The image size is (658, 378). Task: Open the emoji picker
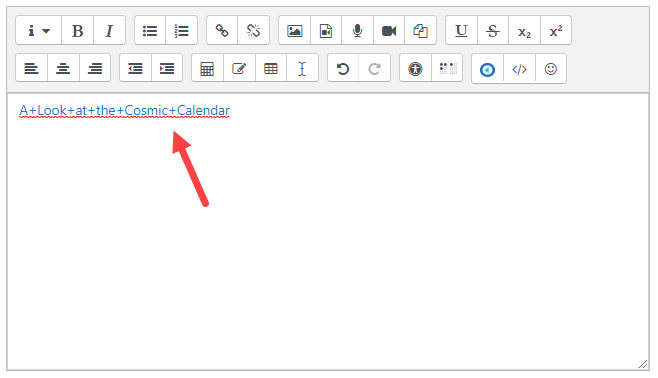pos(551,69)
